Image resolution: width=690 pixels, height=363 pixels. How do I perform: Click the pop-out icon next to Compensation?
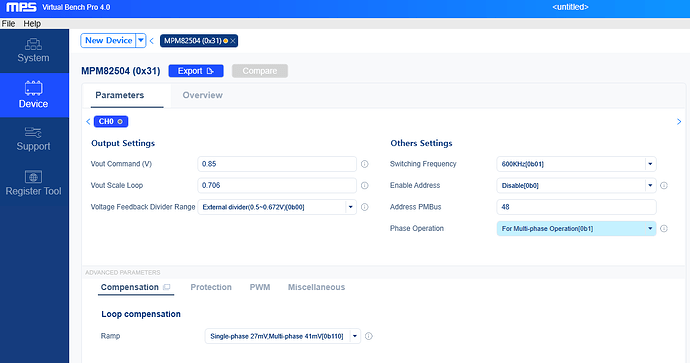166,287
